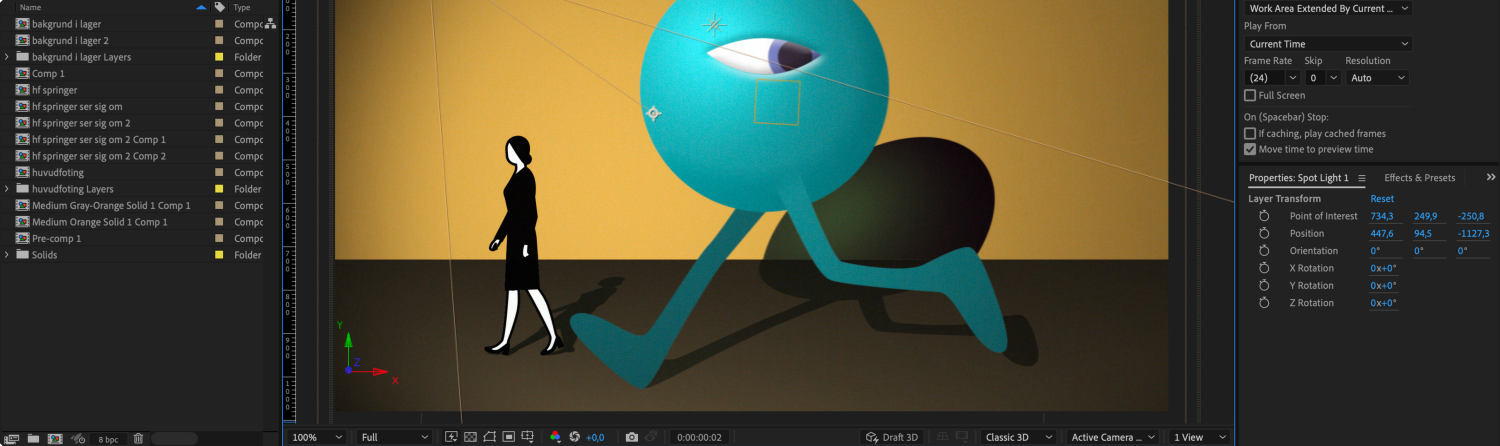Screen dimensions: 1500x446
Task: Switch to the Effects & Presets tab
Action: [x=1419, y=178]
